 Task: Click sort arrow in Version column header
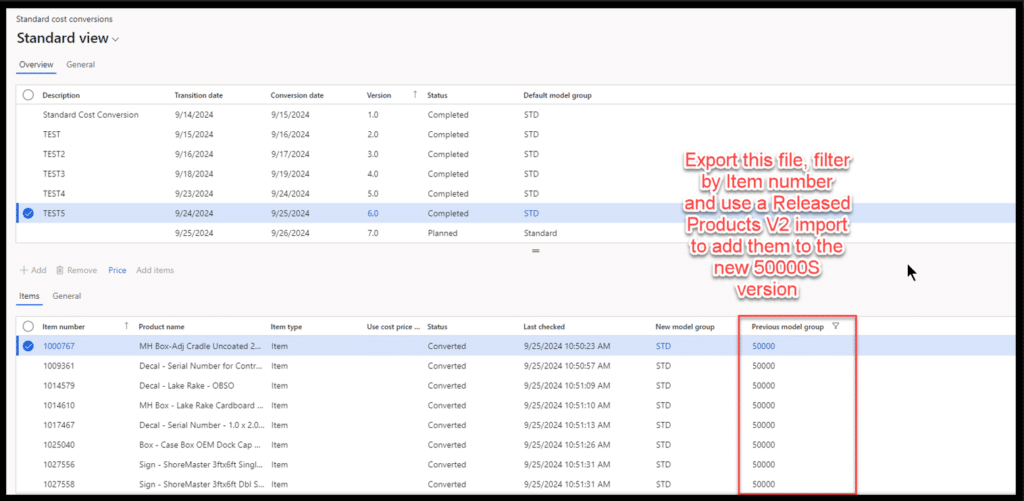coord(415,95)
